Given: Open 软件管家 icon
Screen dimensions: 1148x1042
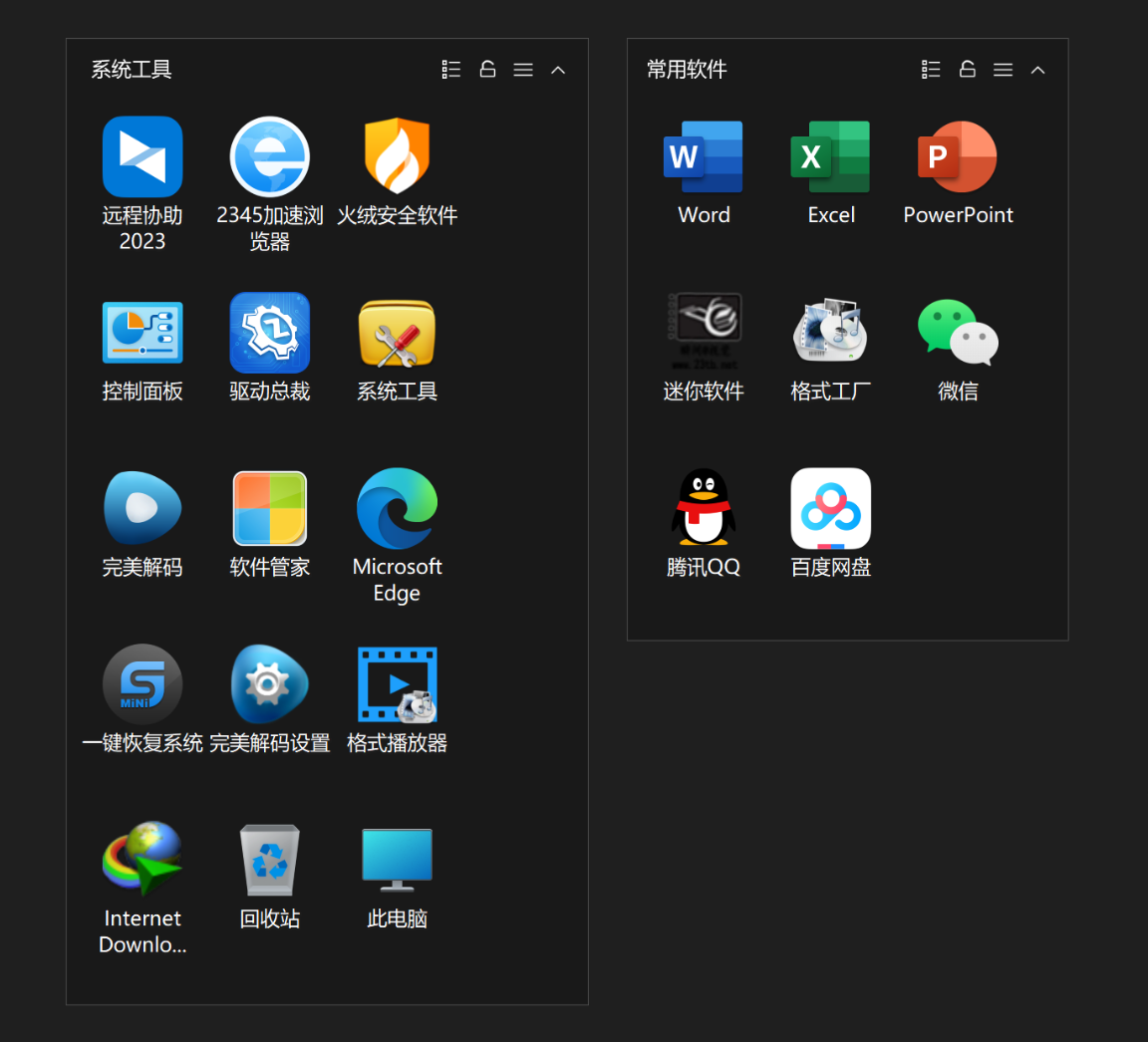Looking at the screenshot, I should click(x=269, y=509).
